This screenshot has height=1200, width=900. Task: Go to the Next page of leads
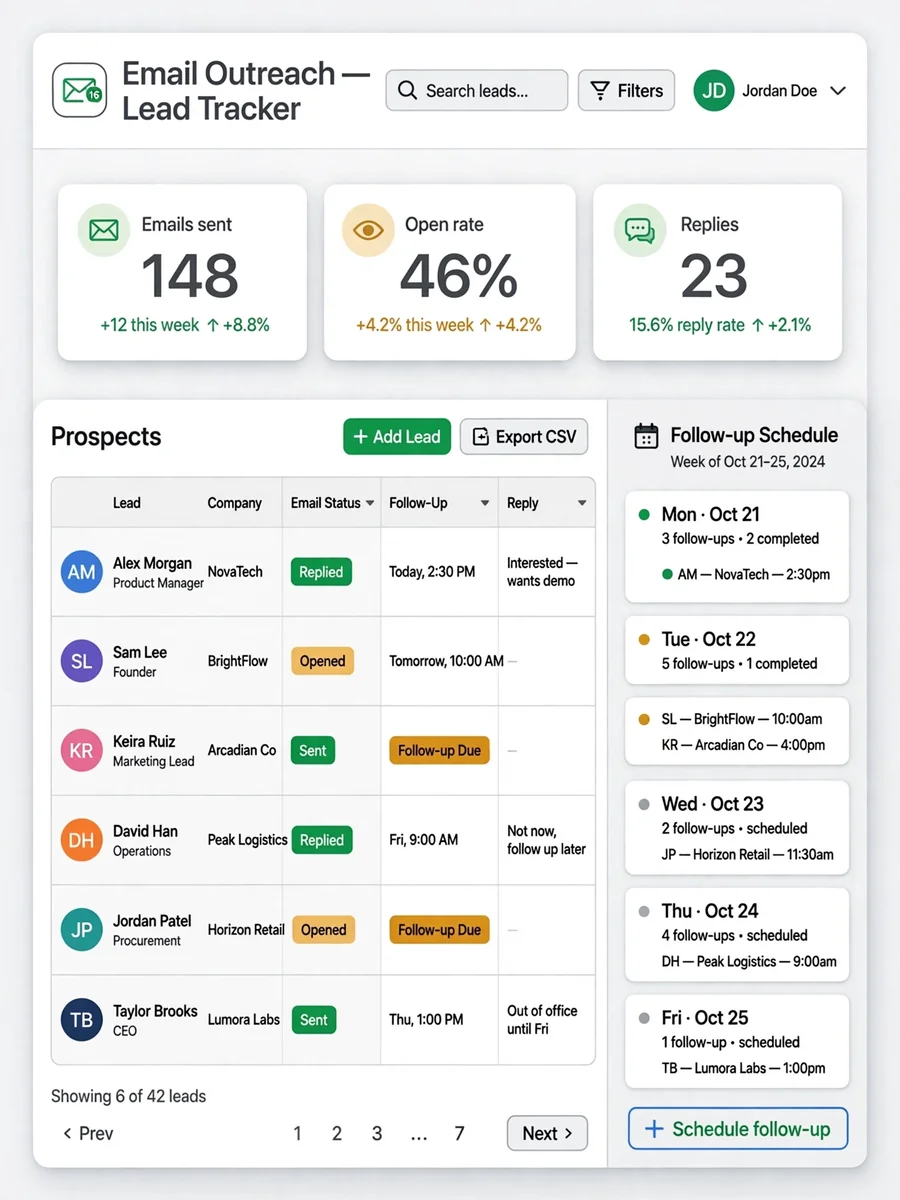click(x=547, y=1133)
